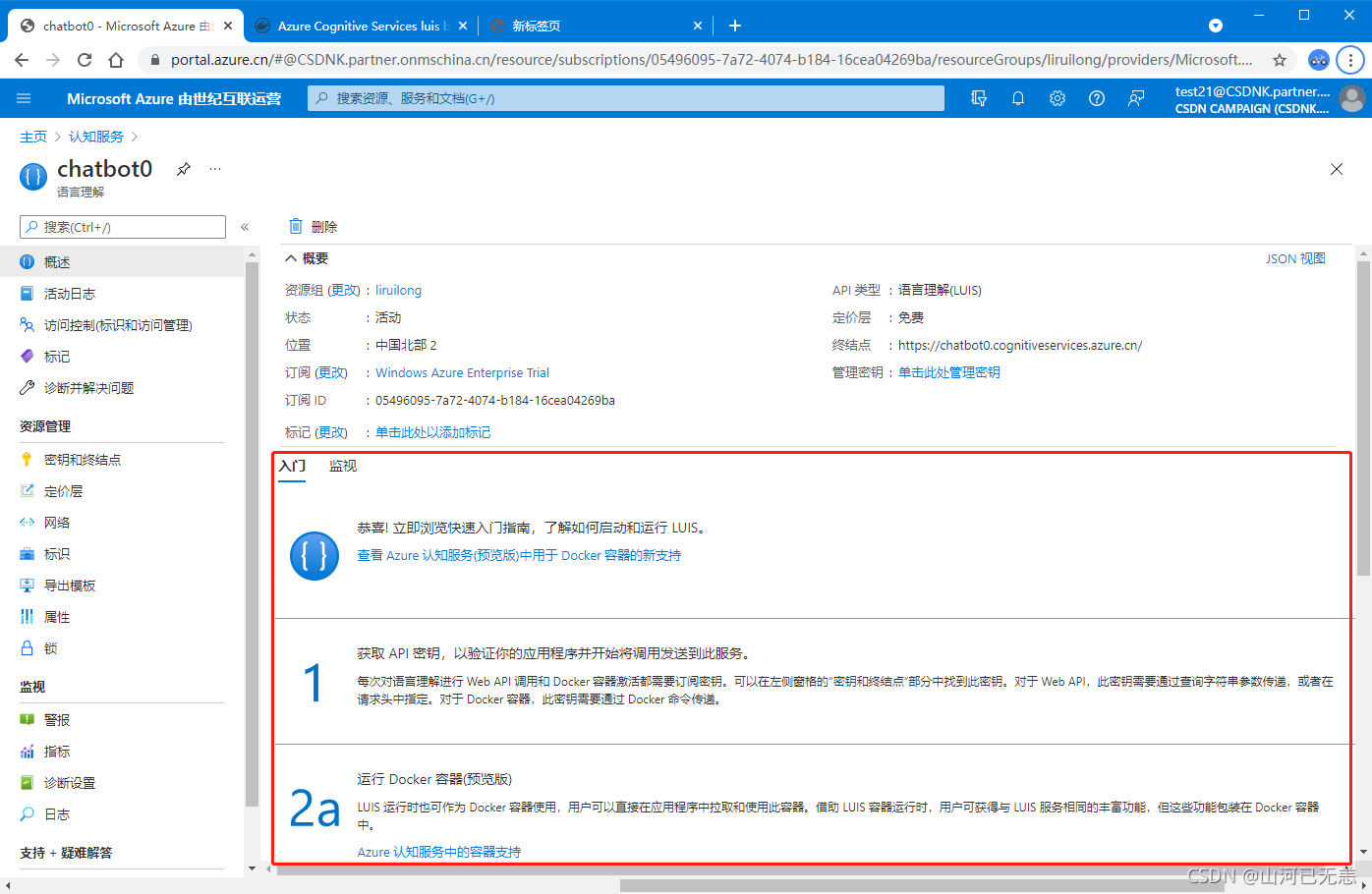Click the browser address bar URL
The image size is (1372, 894).
712,60
